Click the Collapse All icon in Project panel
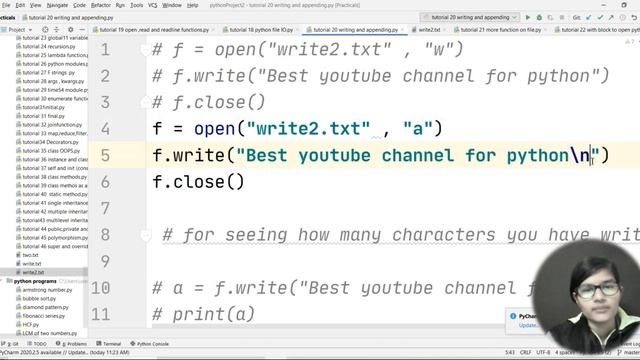The image size is (640, 360). (56, 30)
